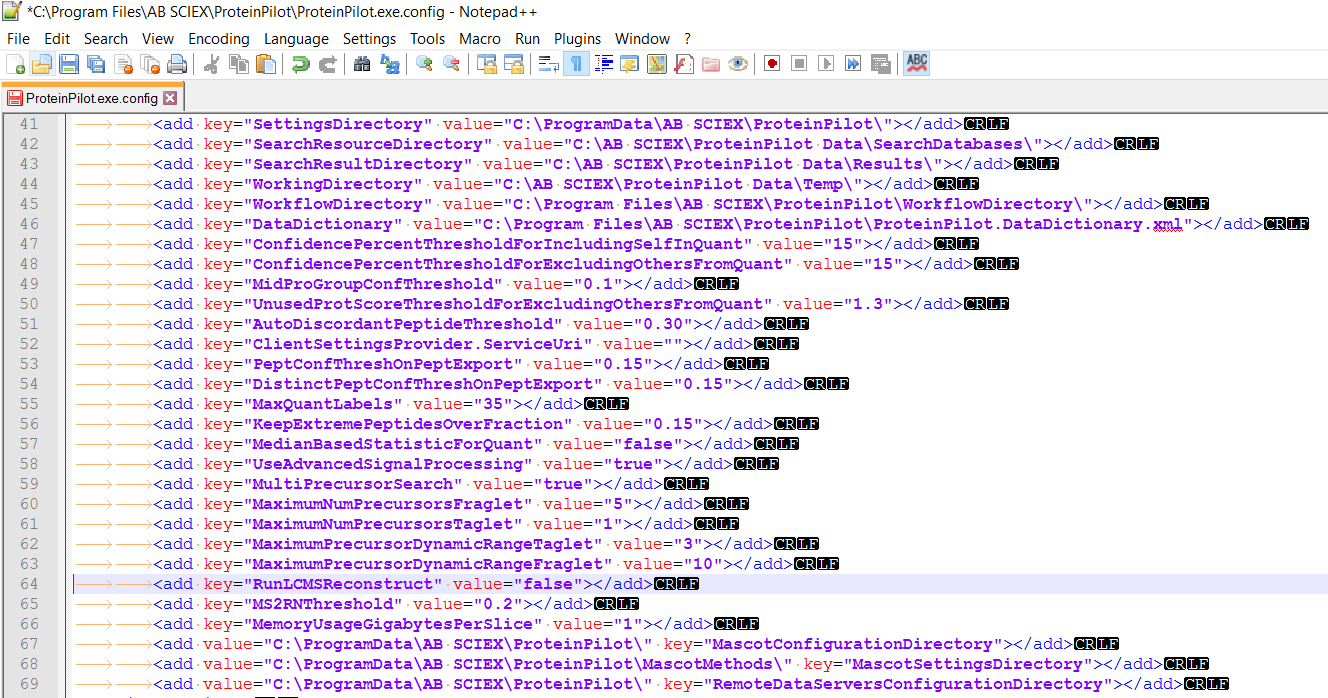Save all open files

(x=95, y=64)
